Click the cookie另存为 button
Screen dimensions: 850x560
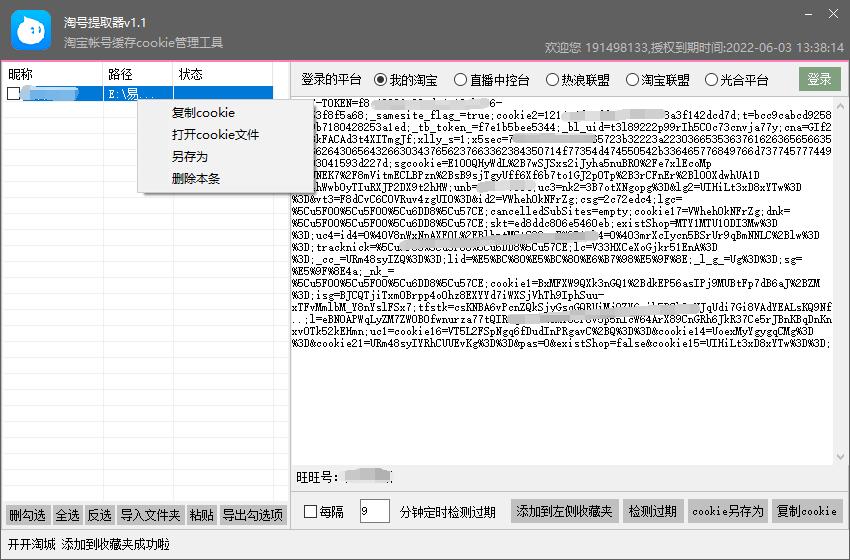click(x=728, y=511)
